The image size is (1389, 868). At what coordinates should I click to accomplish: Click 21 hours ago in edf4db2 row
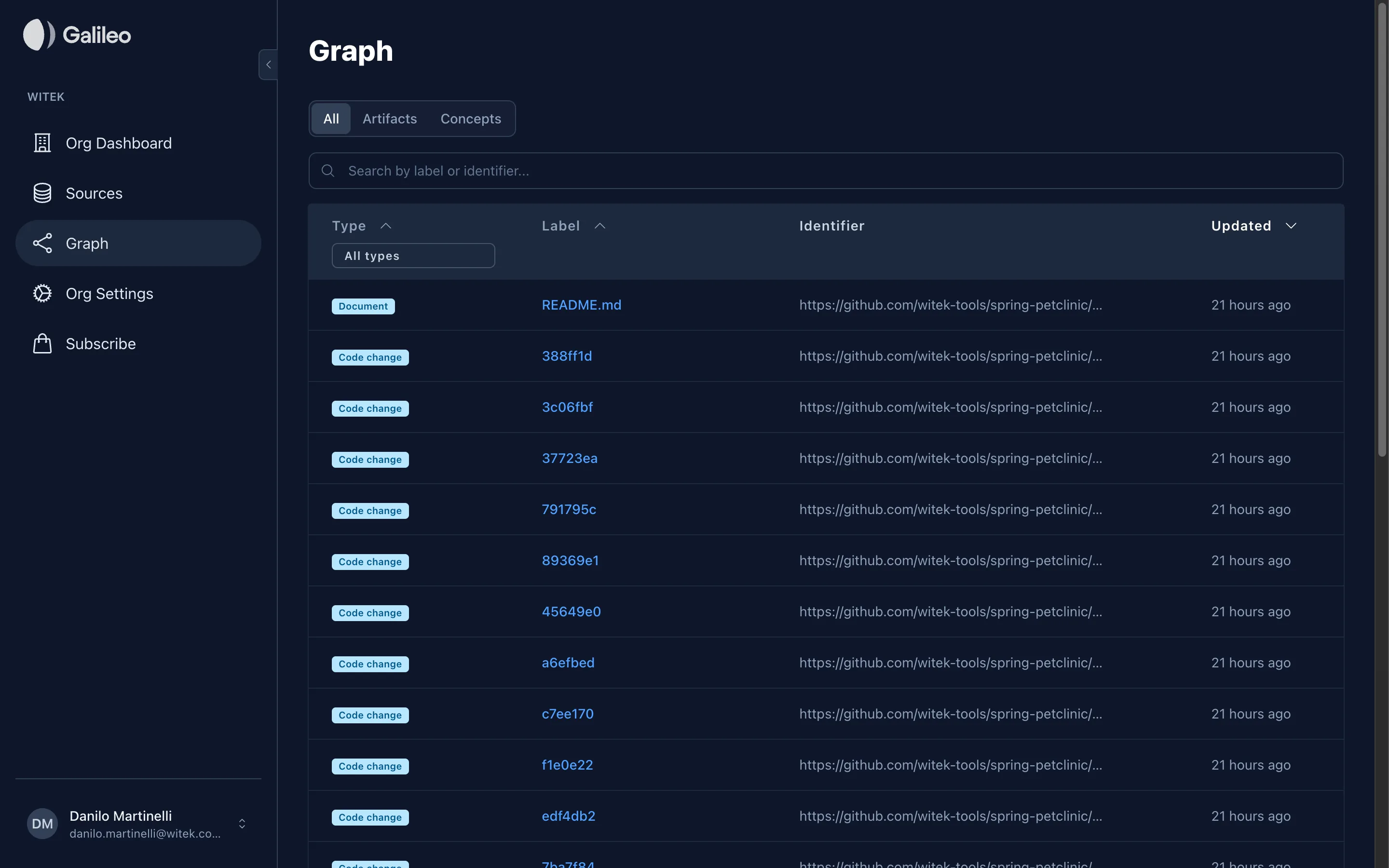click(x=1251, y=816)
